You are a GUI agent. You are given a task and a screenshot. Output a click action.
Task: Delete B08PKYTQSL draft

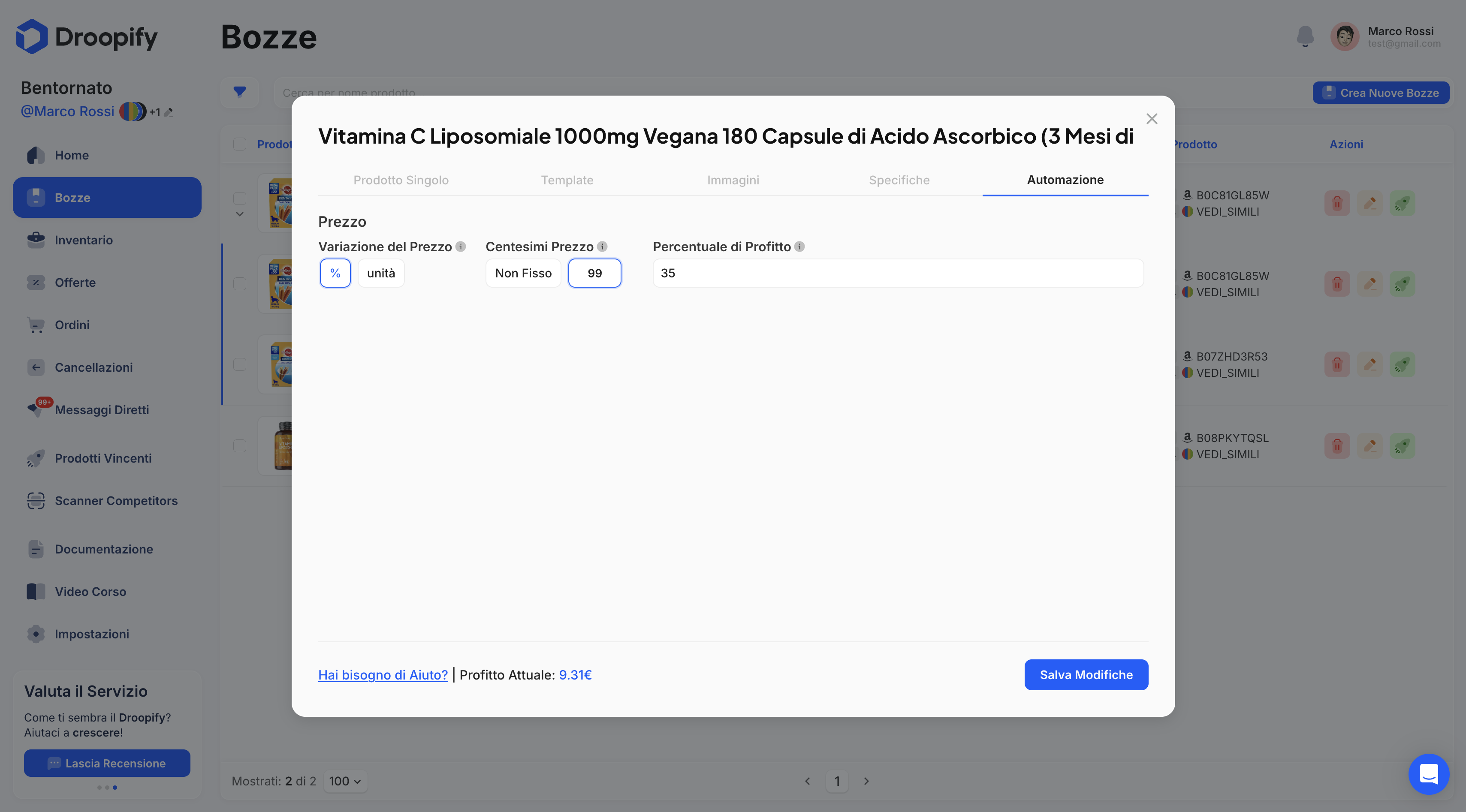1337,445
